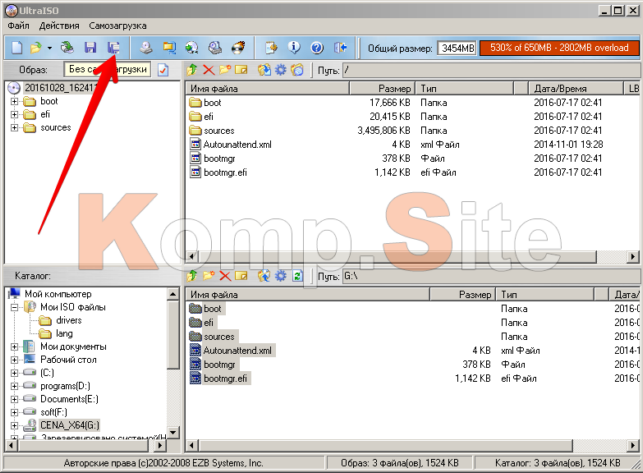Click the checkmark document icon beside the boot field
This screenshot has height=473, width=643.
point(163,70)
